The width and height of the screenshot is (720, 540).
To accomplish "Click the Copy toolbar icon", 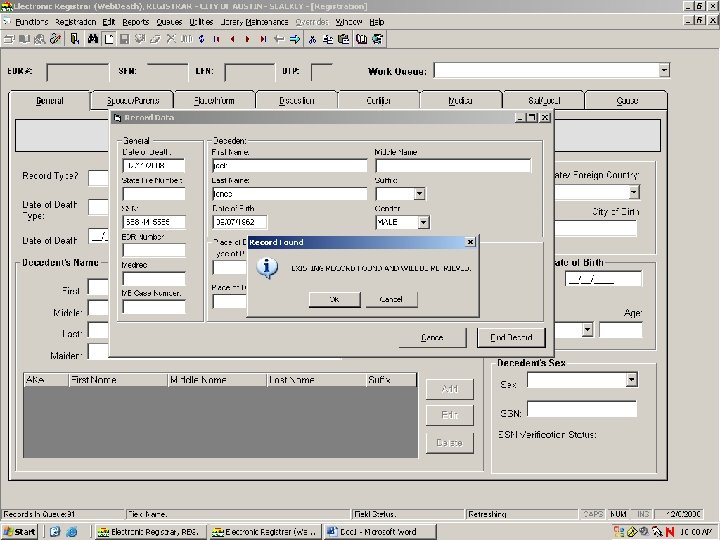I will tap(327, 39).
